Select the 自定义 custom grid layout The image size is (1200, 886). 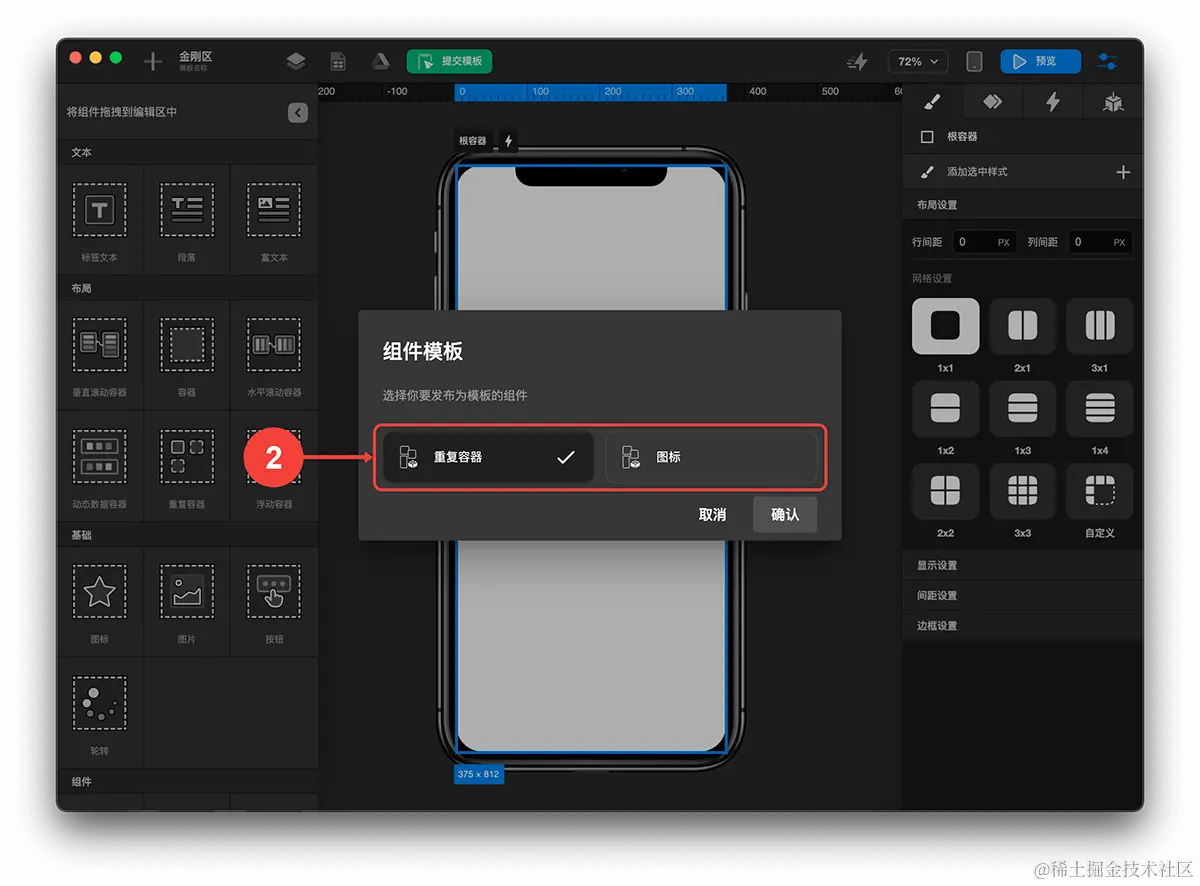pos(1099,491)
